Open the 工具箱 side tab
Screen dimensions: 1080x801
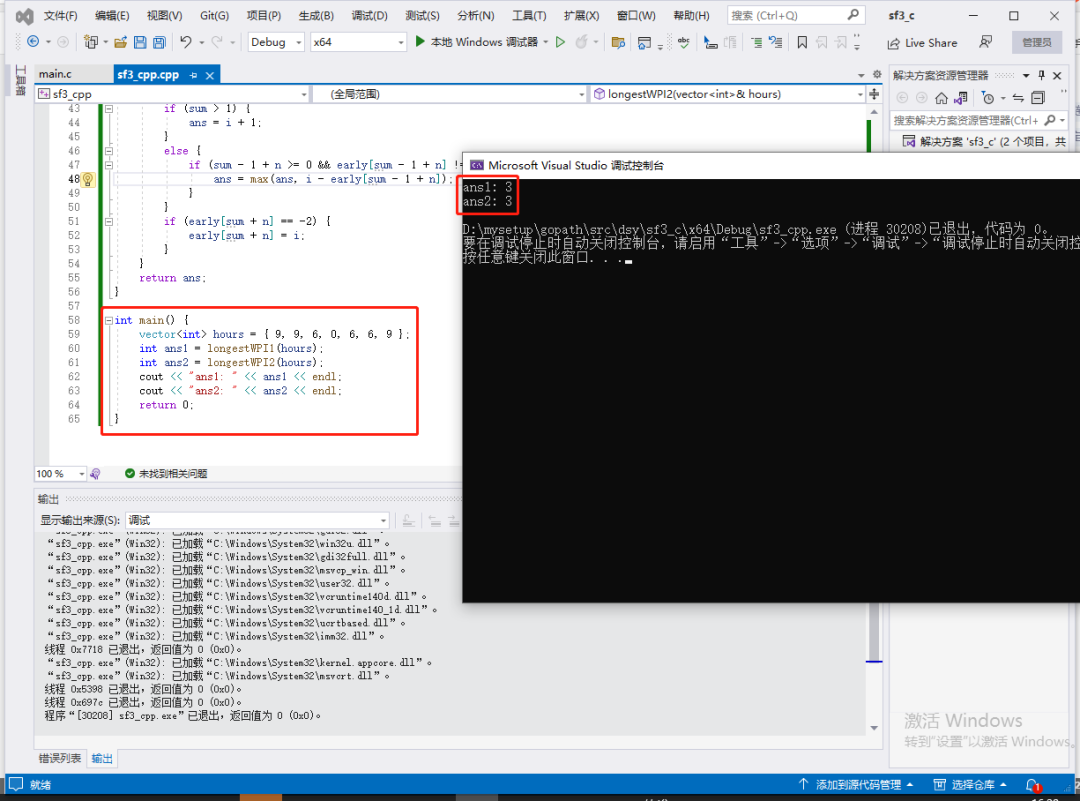pos(20,81)
